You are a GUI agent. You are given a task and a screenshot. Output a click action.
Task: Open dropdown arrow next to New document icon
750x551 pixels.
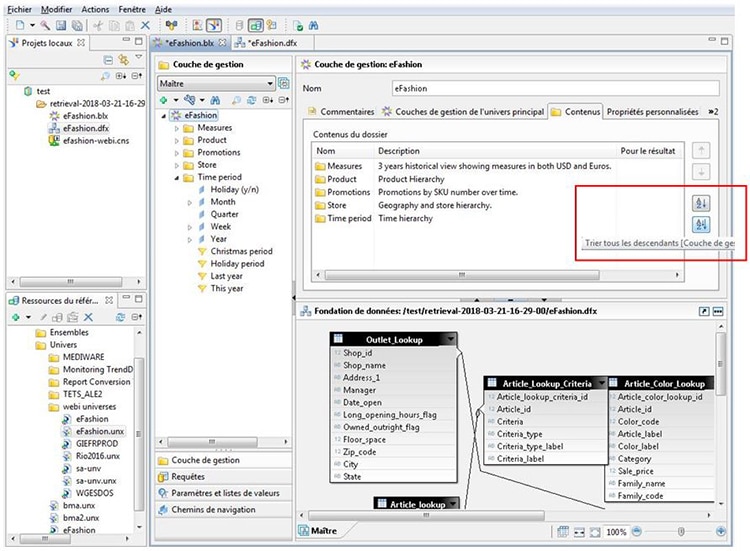coord(33,25)
